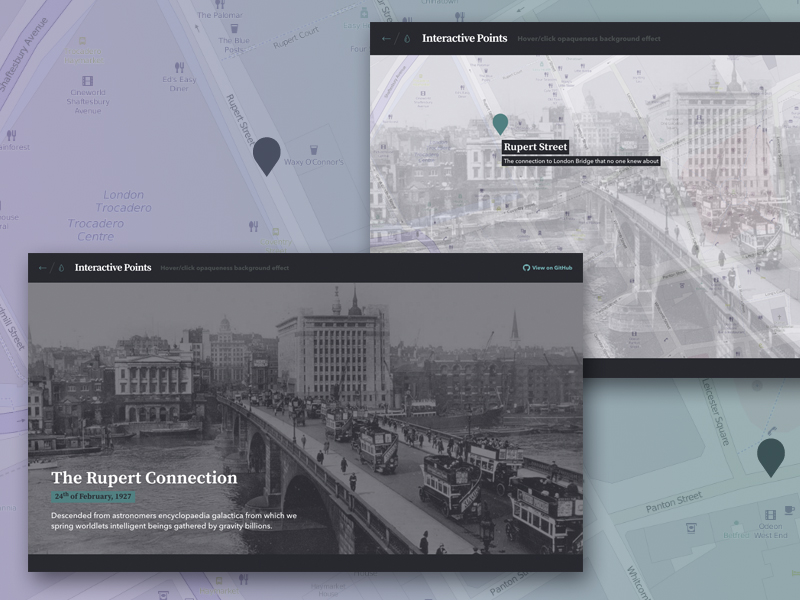Image resolution: width=800 pixels, height=600 pixels.
Task: Open the View on GitHub link
Action: pyautogui.click(x=547, y=268)
